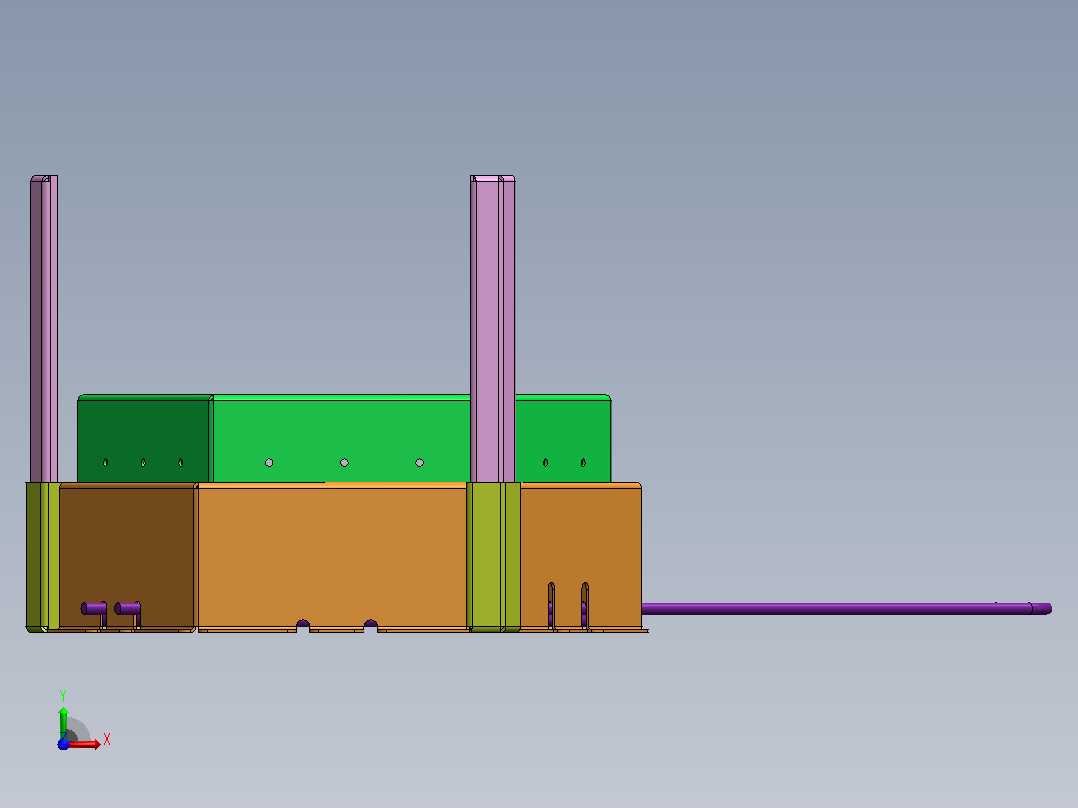The image size is (1078, 808).
Task: Select the right purple pin on the brown panel
Action: click(x=128, y=609)
